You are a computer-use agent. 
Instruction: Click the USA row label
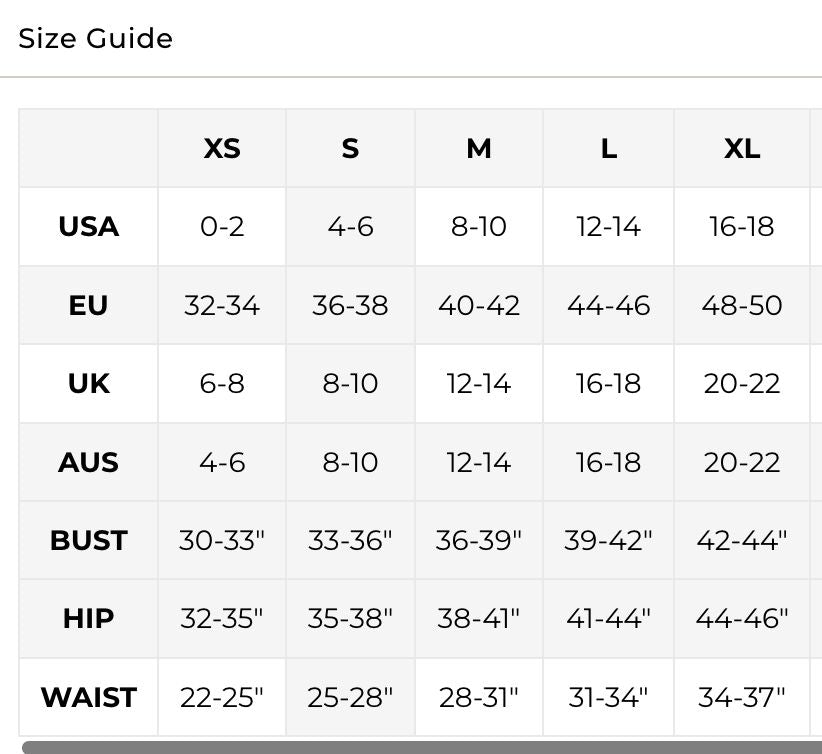click(x=89, y=227)
